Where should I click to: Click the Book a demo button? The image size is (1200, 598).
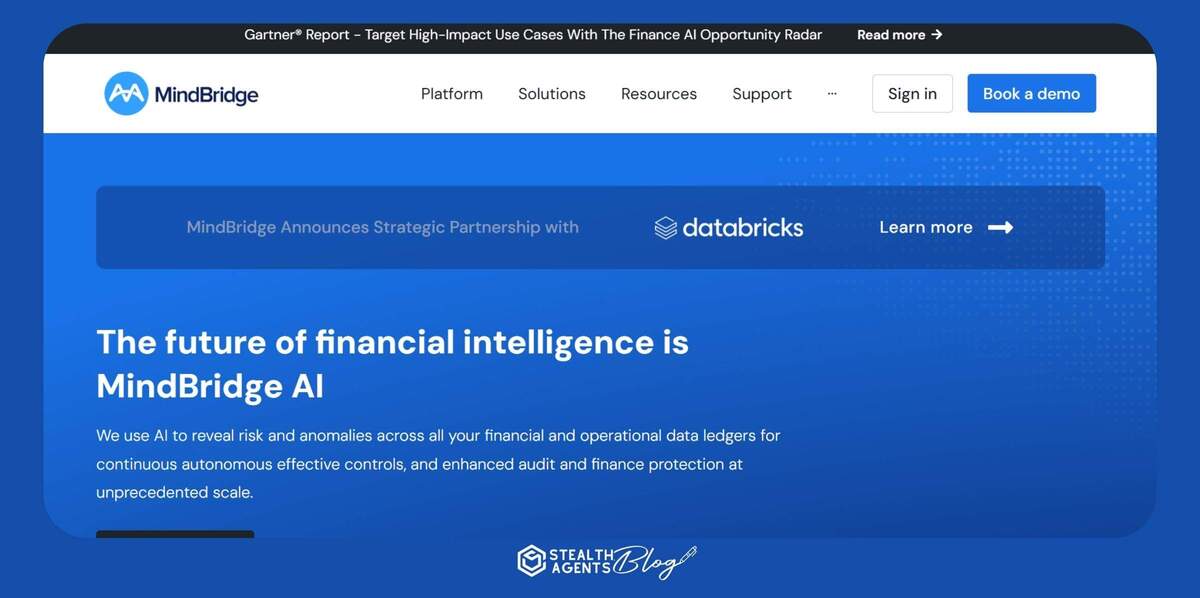pos(1031,94)
